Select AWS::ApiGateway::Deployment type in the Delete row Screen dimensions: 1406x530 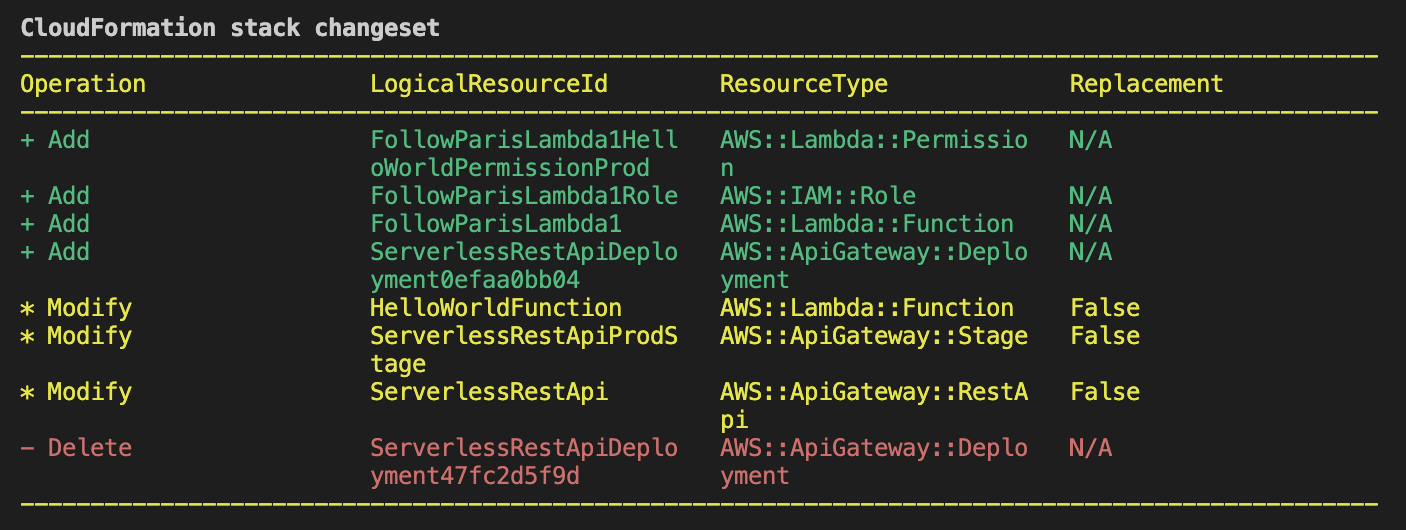click(874, 462)
